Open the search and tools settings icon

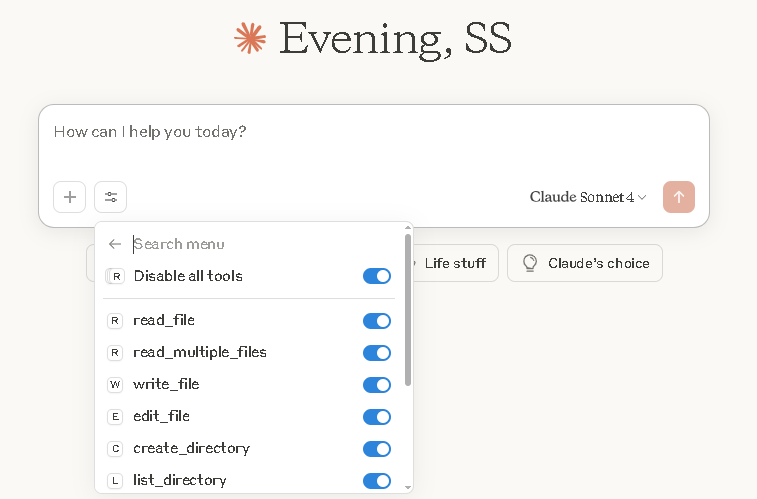pyautogui.click(x=110, y=197)
